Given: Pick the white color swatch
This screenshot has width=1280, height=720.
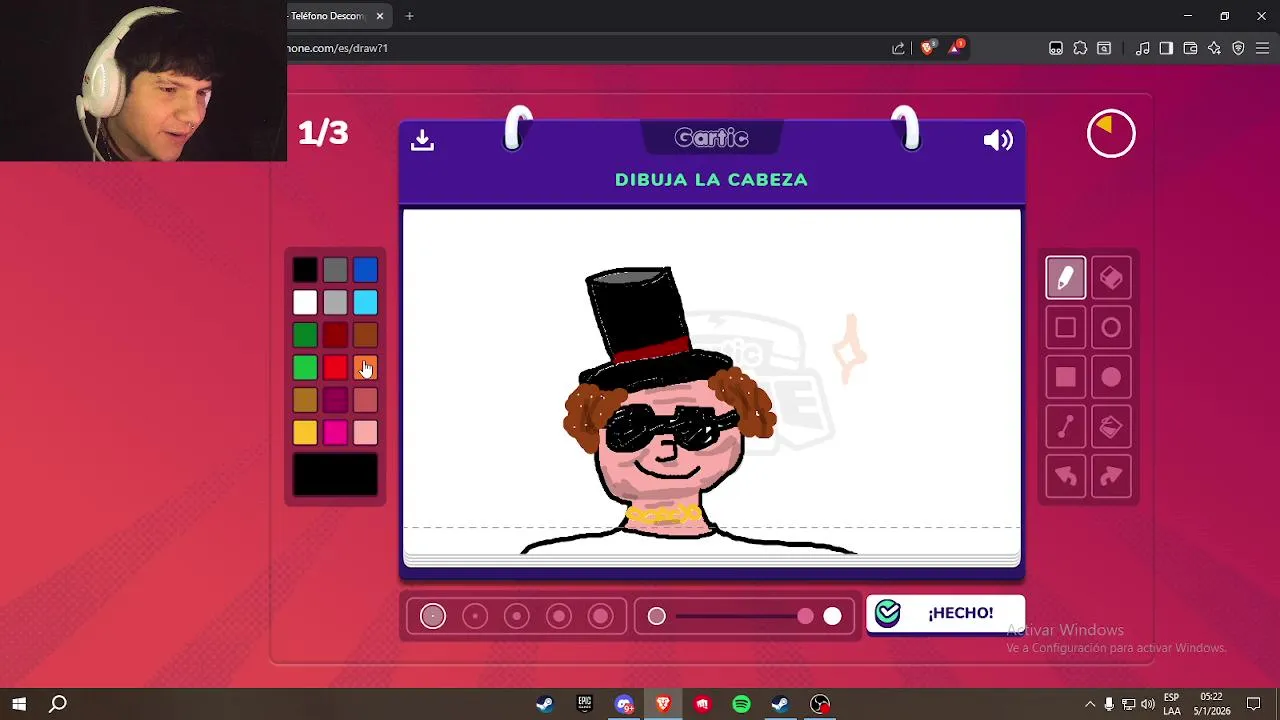Looking at the screenshot, I should click(x=305, y=302).
